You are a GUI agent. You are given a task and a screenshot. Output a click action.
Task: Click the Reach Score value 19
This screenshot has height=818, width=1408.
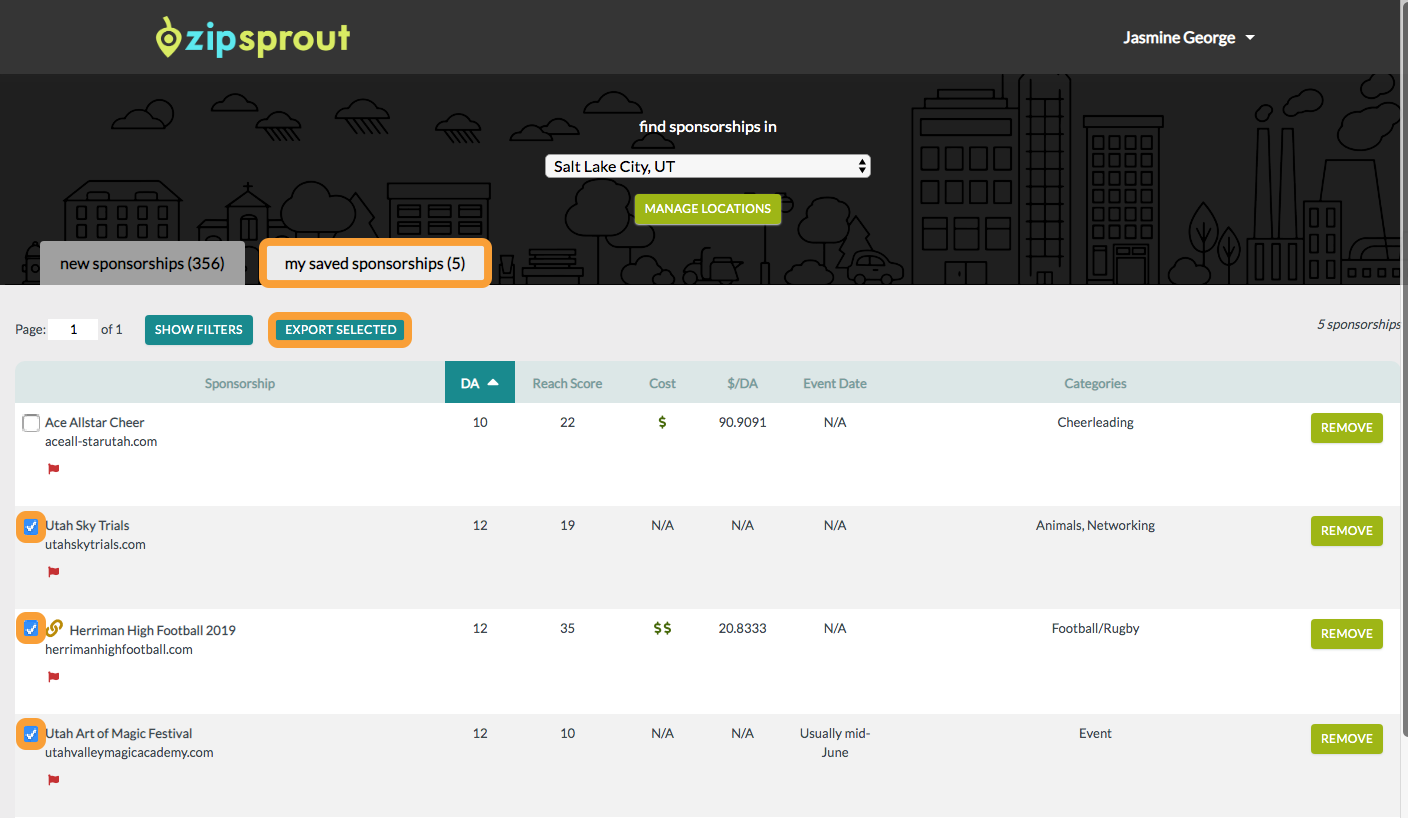tap(567, 526)
